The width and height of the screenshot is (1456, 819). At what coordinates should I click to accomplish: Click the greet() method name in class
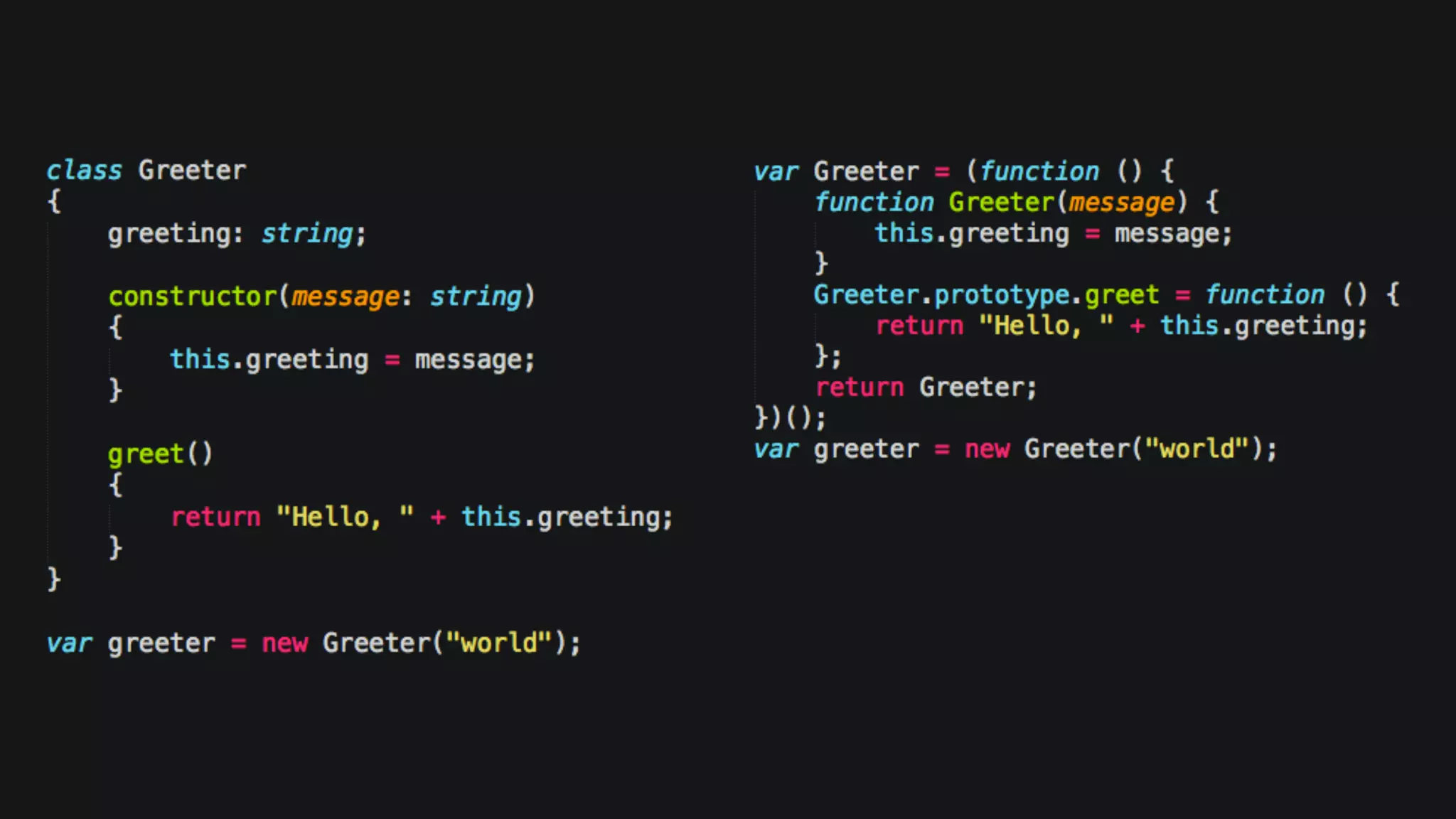(x=146, y=454)
